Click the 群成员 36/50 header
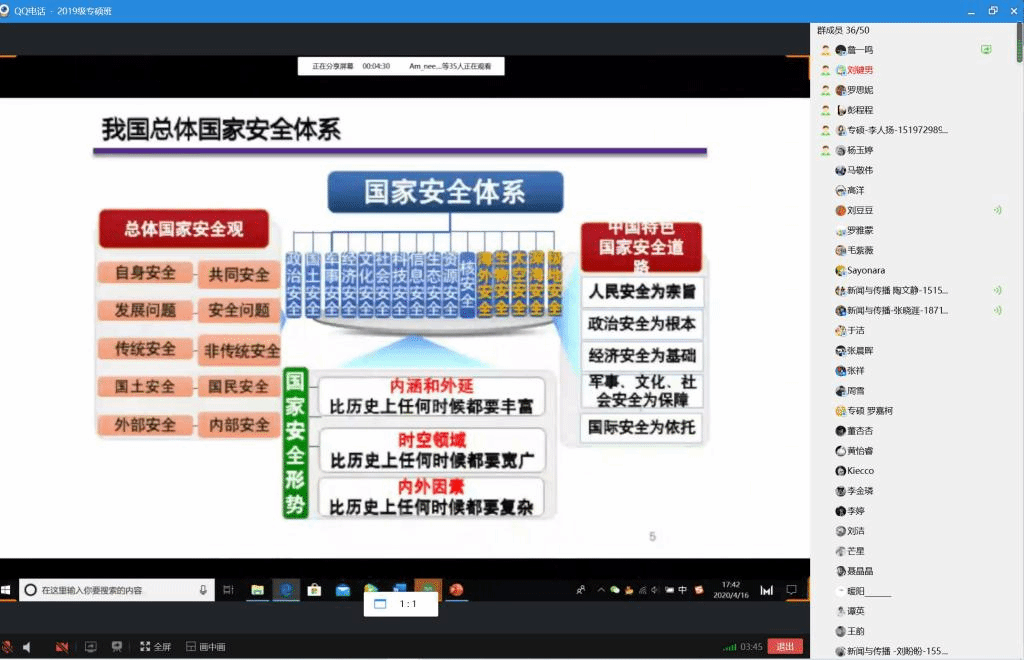Image resolution: width=1024 pixels, height=660 pixels. coord(843,30)
